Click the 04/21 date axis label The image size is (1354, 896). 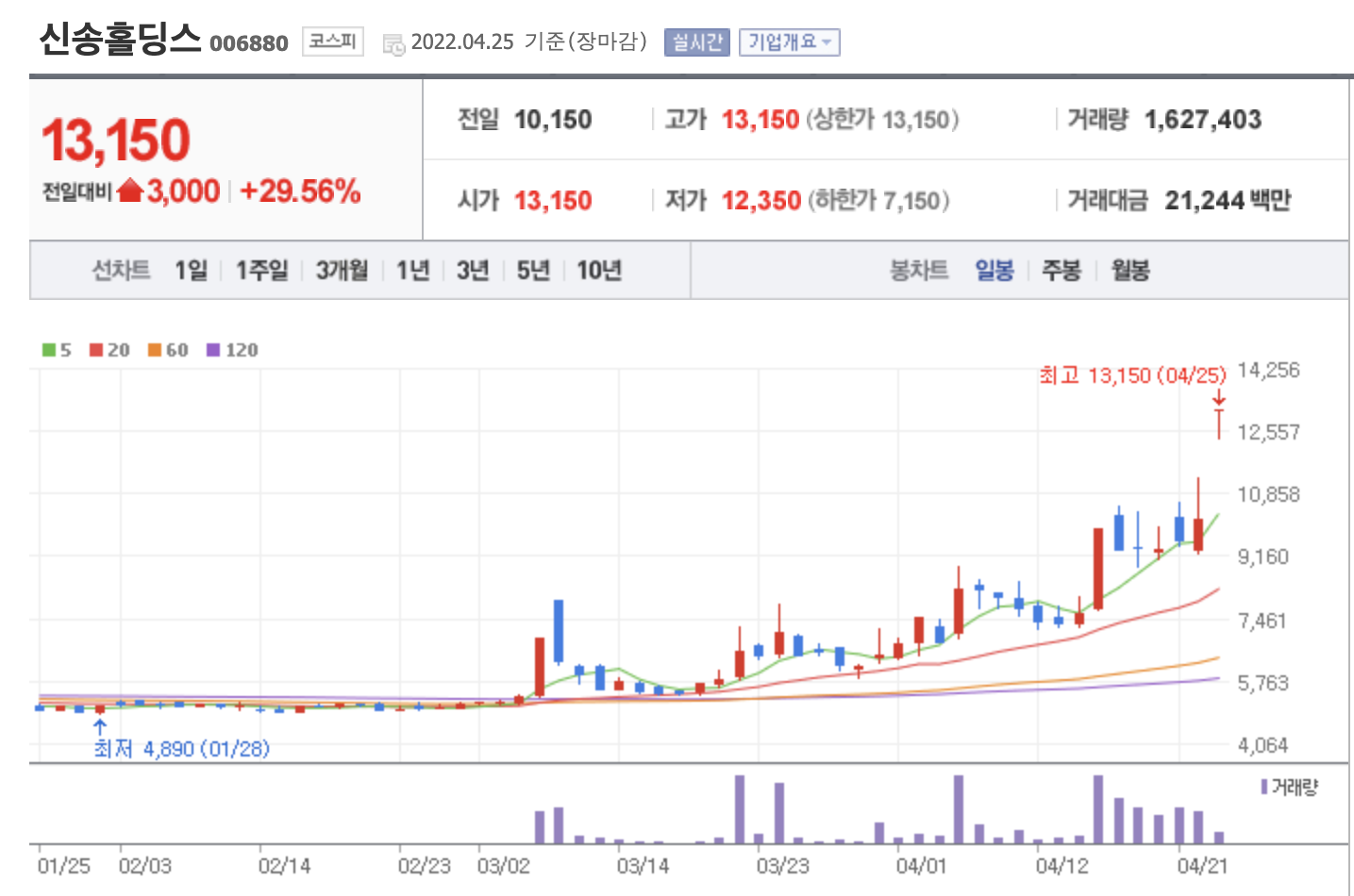pos(1203,866)
